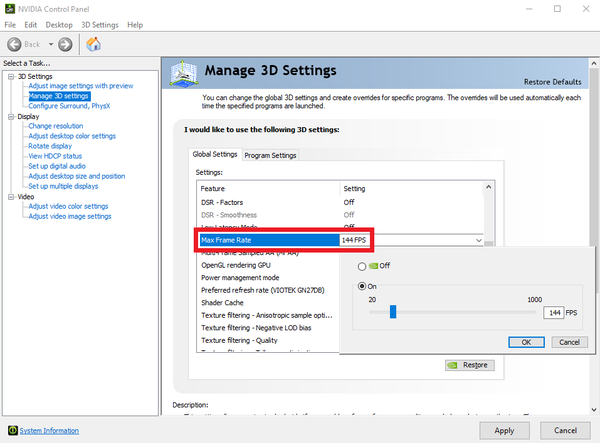Image resolution: width=600 pixels, height=443 pixels.
Task: Click the Back arrow icon
Action: point(16,44)
